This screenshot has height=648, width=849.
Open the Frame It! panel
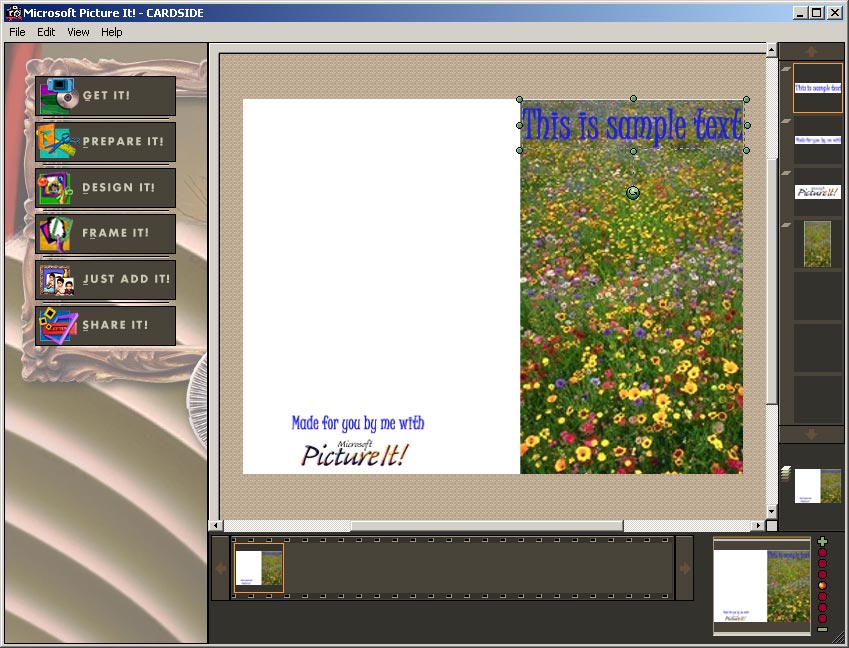[x=106, y=234]
